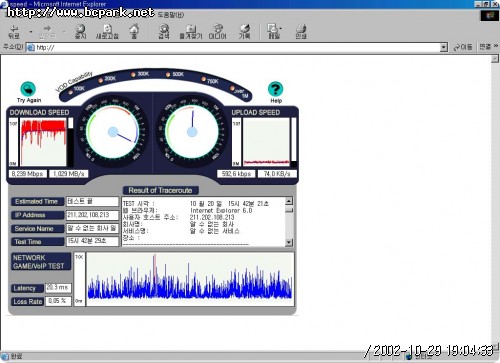Click the Try Again icon

click(28, 89)
